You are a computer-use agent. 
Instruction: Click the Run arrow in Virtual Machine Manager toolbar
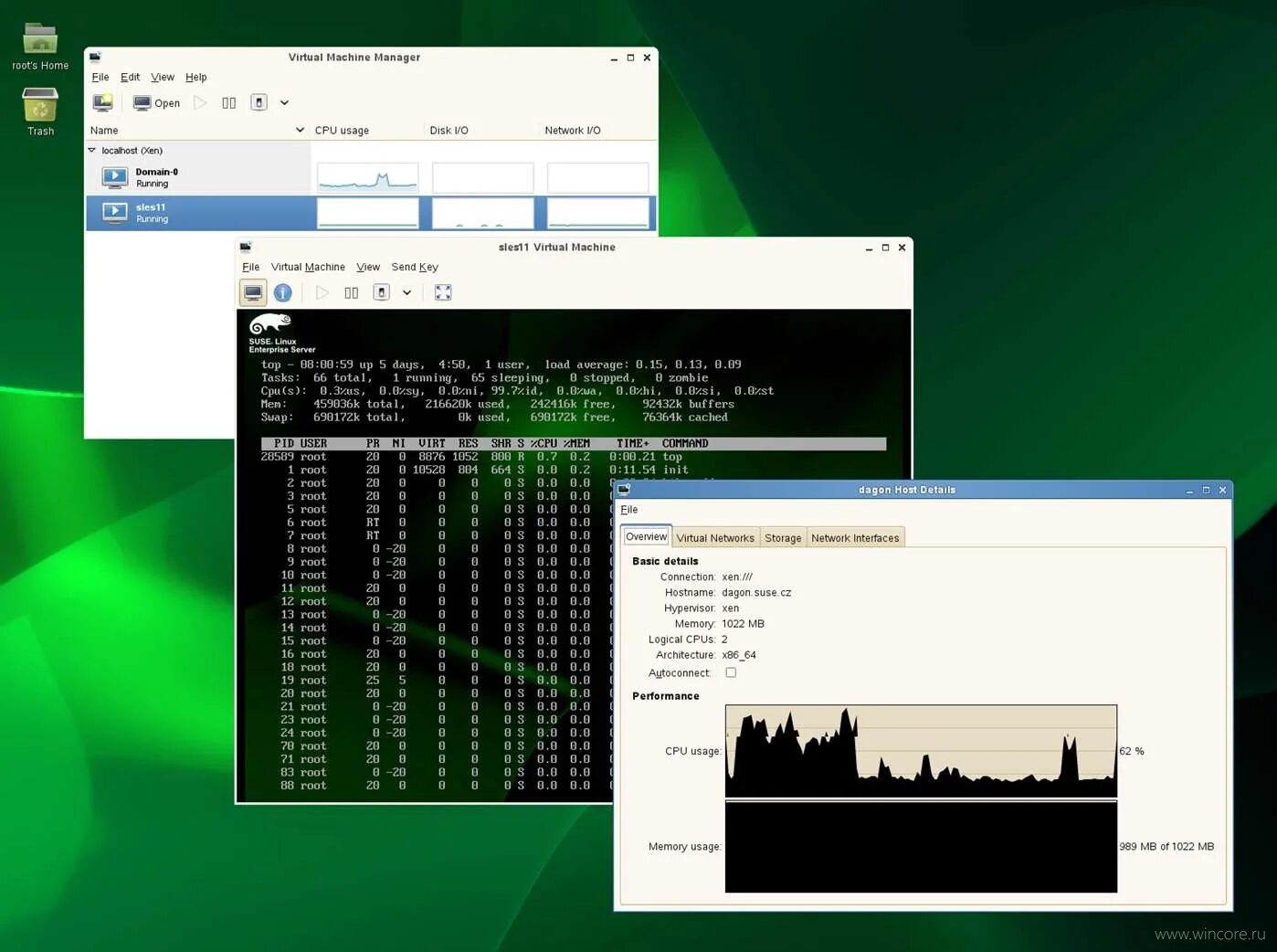coord(200,102)
